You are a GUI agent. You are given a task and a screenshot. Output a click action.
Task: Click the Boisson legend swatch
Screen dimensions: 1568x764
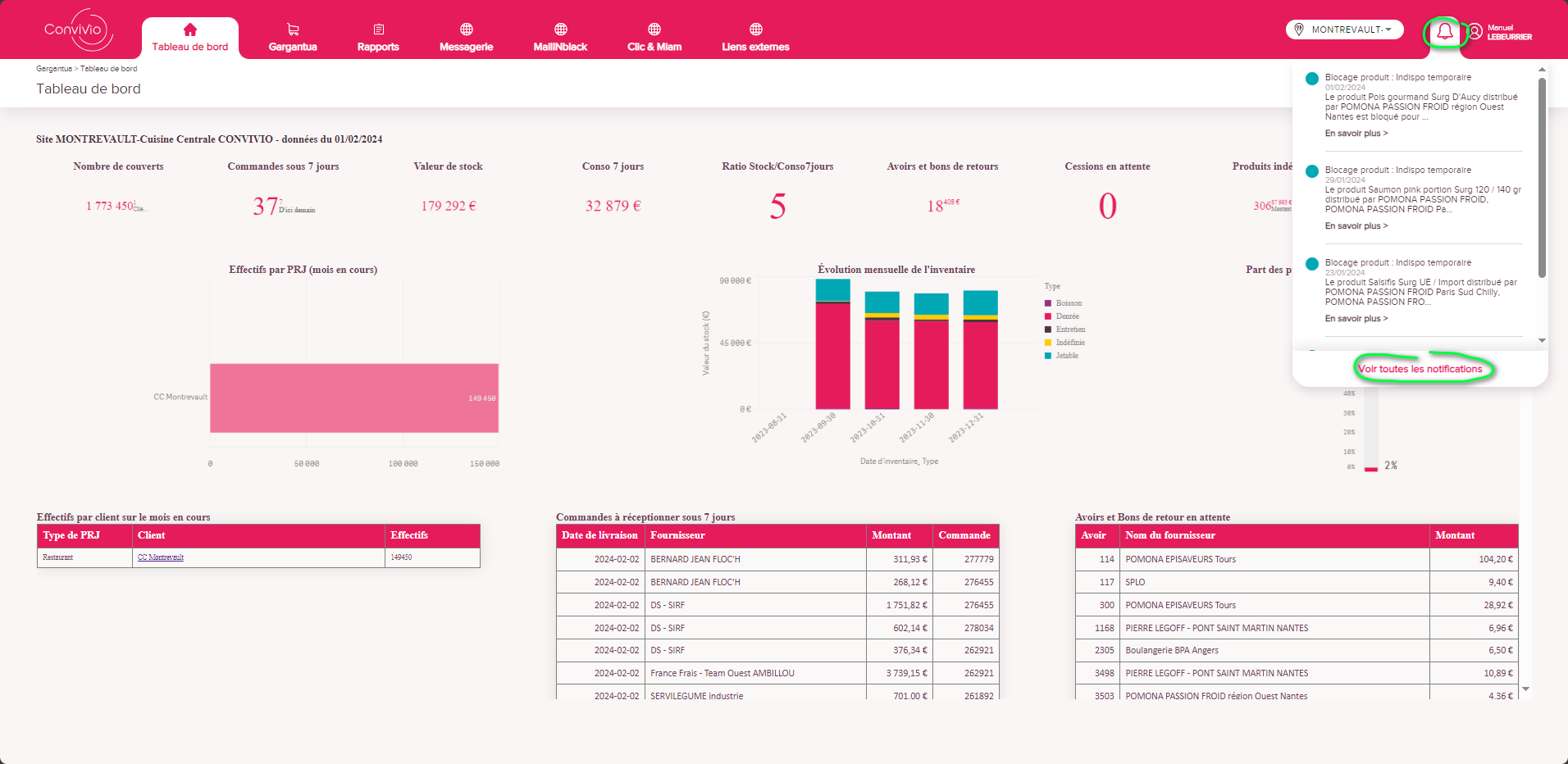(1048, 303)
